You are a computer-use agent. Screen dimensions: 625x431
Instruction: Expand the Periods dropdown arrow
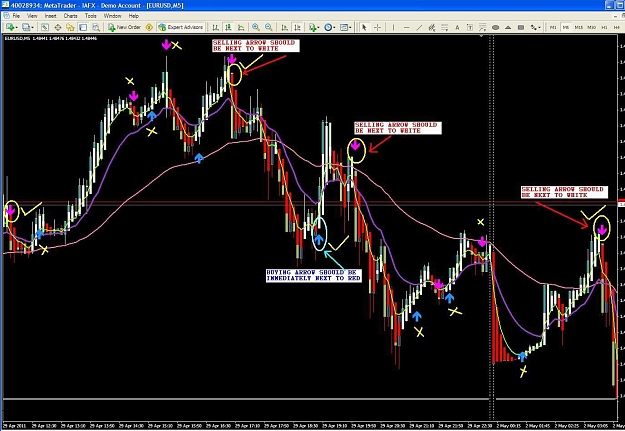click(x=334, y=28)
